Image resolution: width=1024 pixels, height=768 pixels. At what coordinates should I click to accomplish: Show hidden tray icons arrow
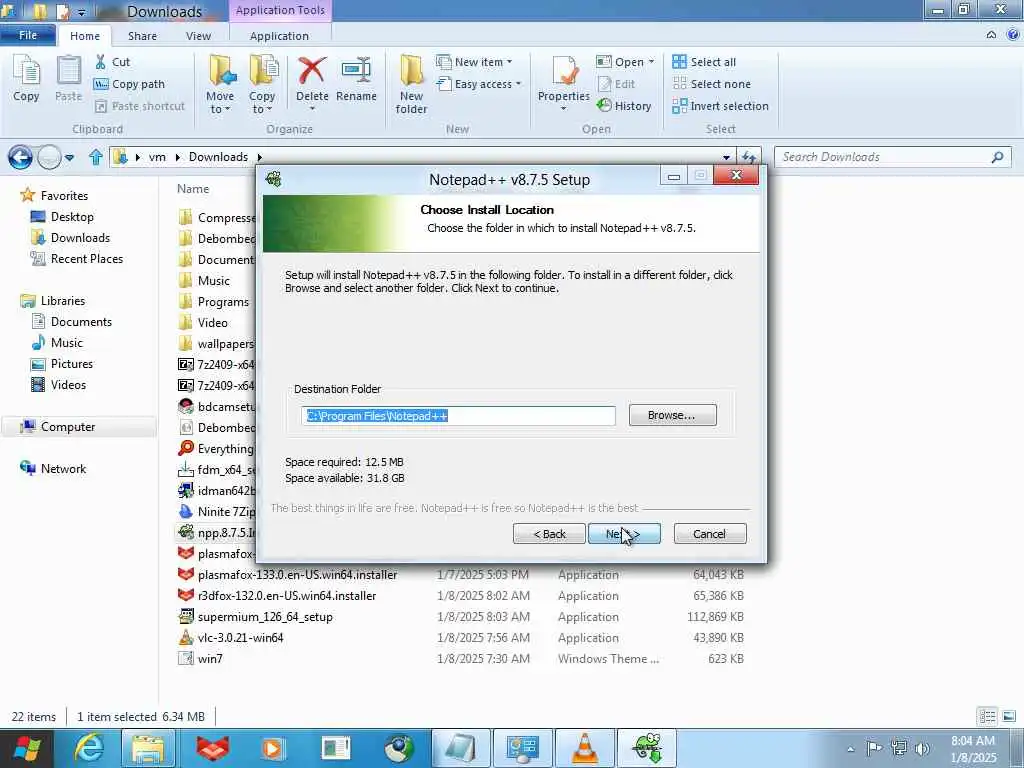(850, 749)
